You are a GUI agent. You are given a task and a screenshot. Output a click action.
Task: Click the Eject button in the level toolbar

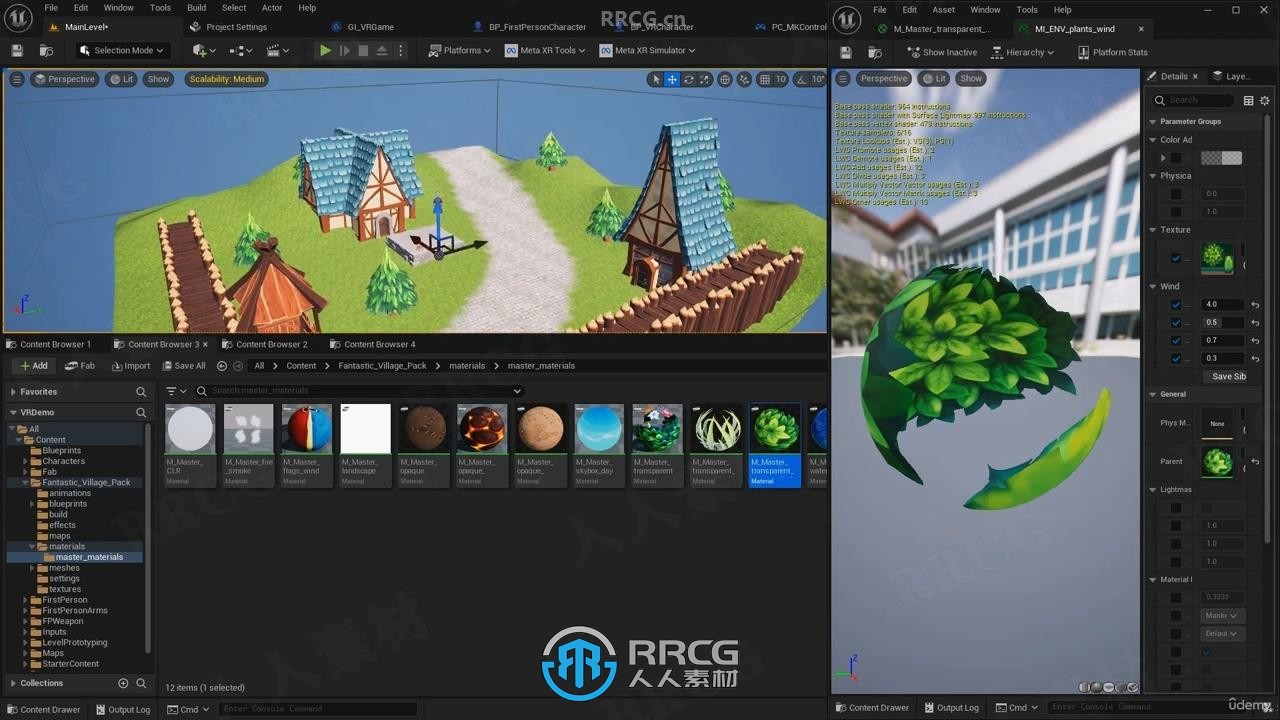coord(382,50)
